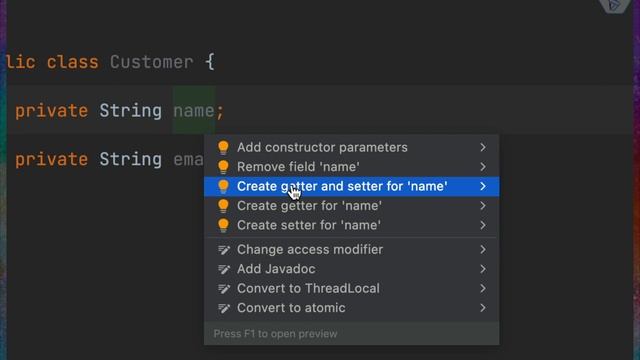640x360 pixels.
Task: Click the 'Customer' class name
Action: pos(151,62)
